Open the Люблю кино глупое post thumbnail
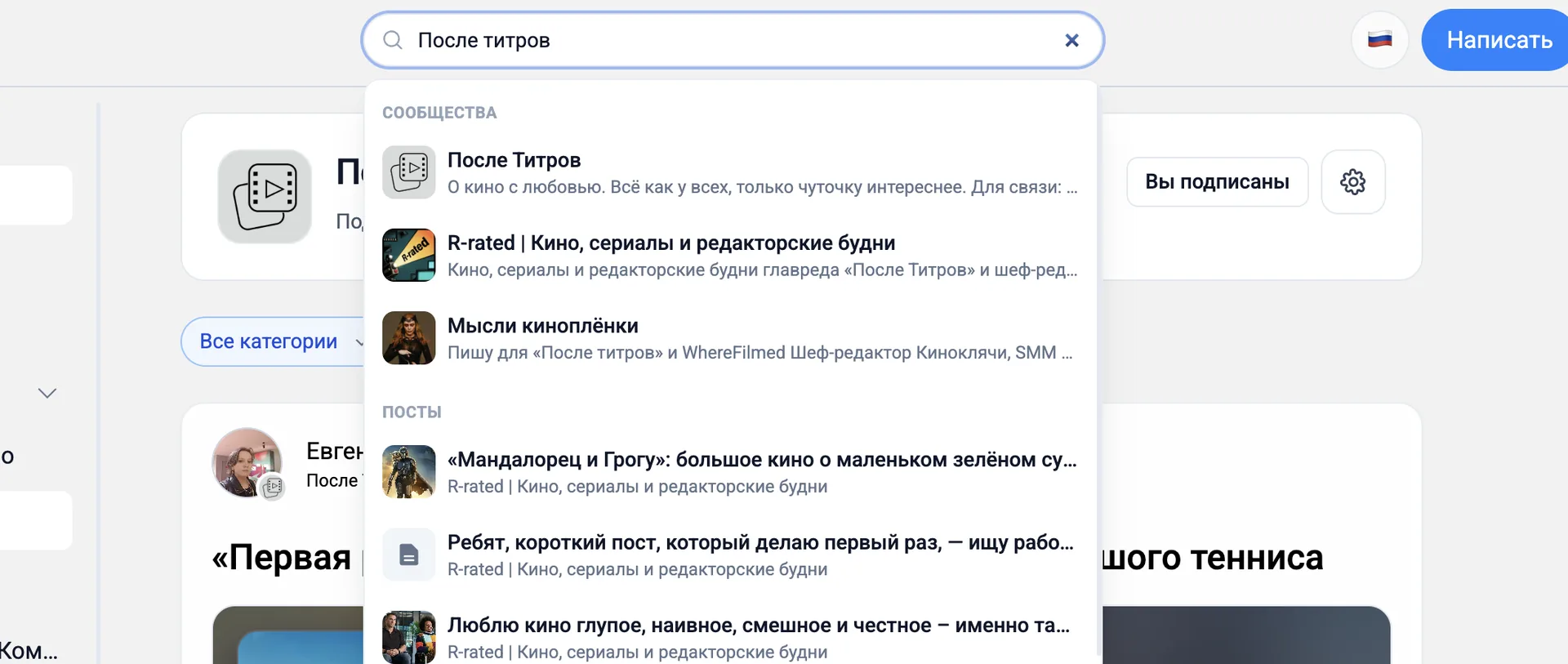This screenshot has height=664, width=1568. coord(408,637)
